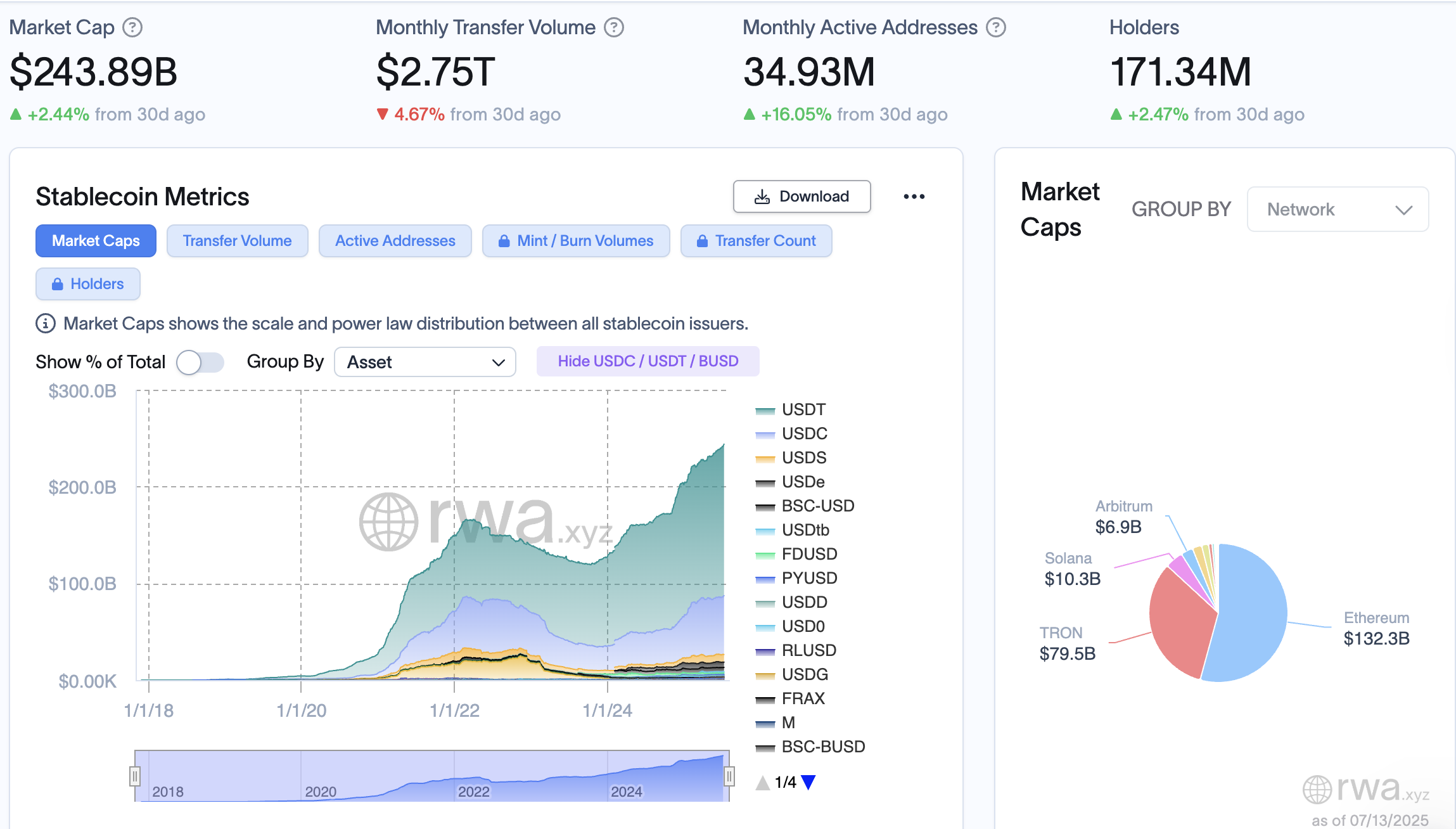This screenshot has width=1456, height=829.
Task: Open the Monthly Active Addresses help icon
Action: (995, 27)
